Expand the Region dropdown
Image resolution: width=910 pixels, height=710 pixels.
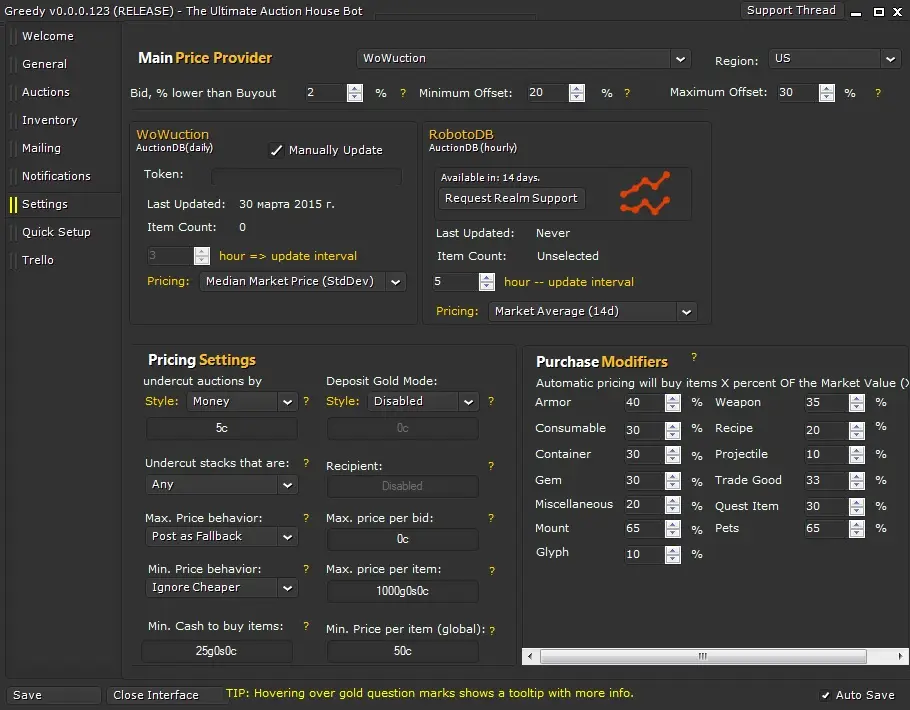(x=835, y=59)
